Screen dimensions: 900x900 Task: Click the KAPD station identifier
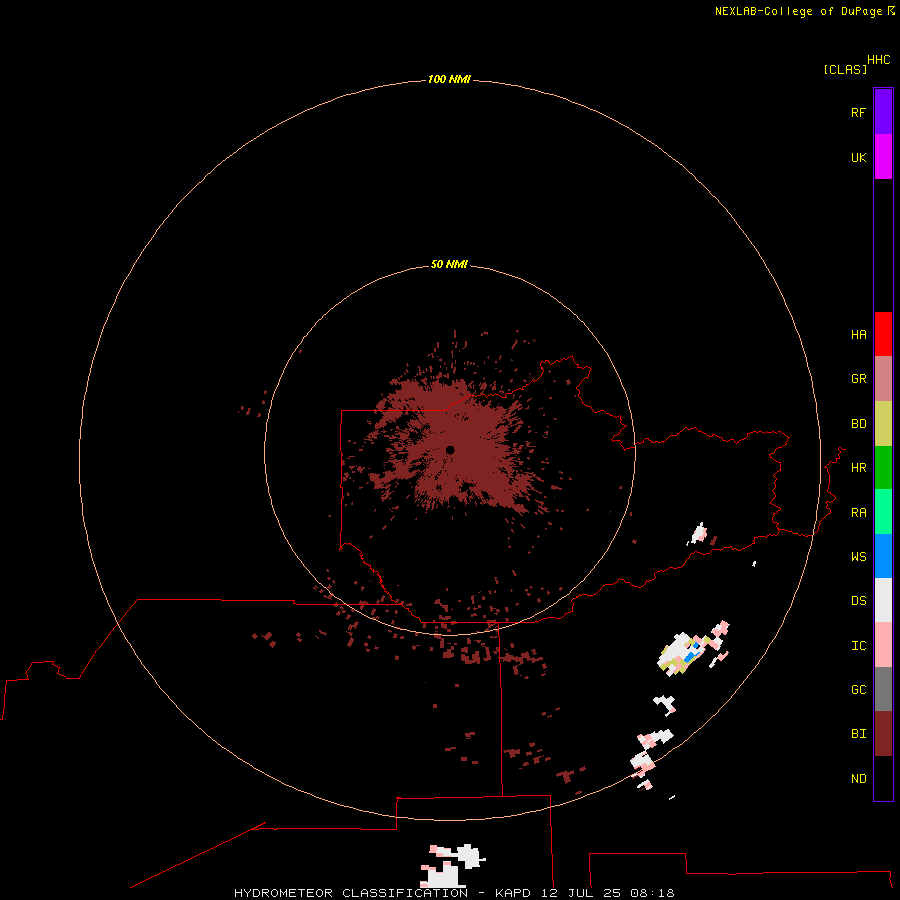(x=512, y=893)
